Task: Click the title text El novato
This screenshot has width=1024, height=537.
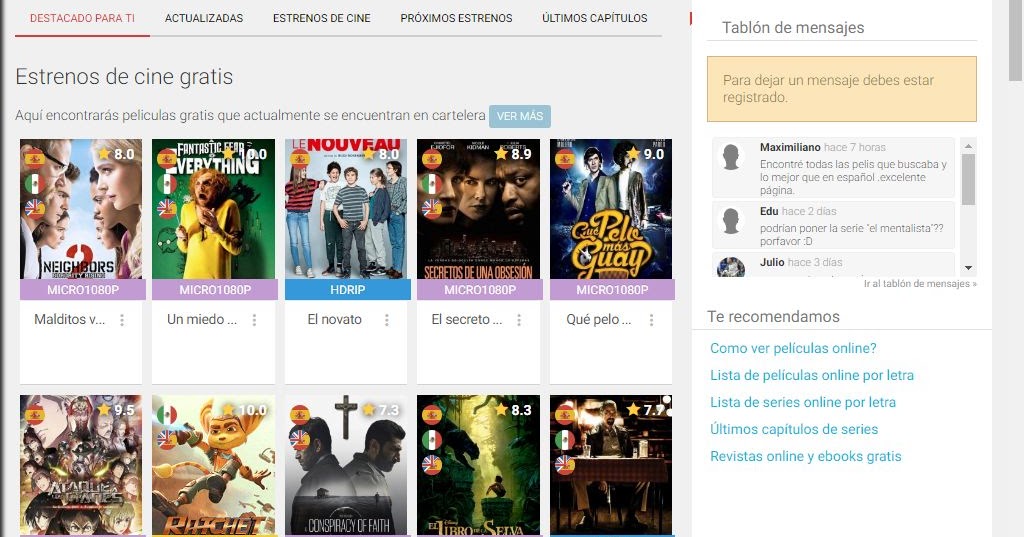Action: click(334, 319)
